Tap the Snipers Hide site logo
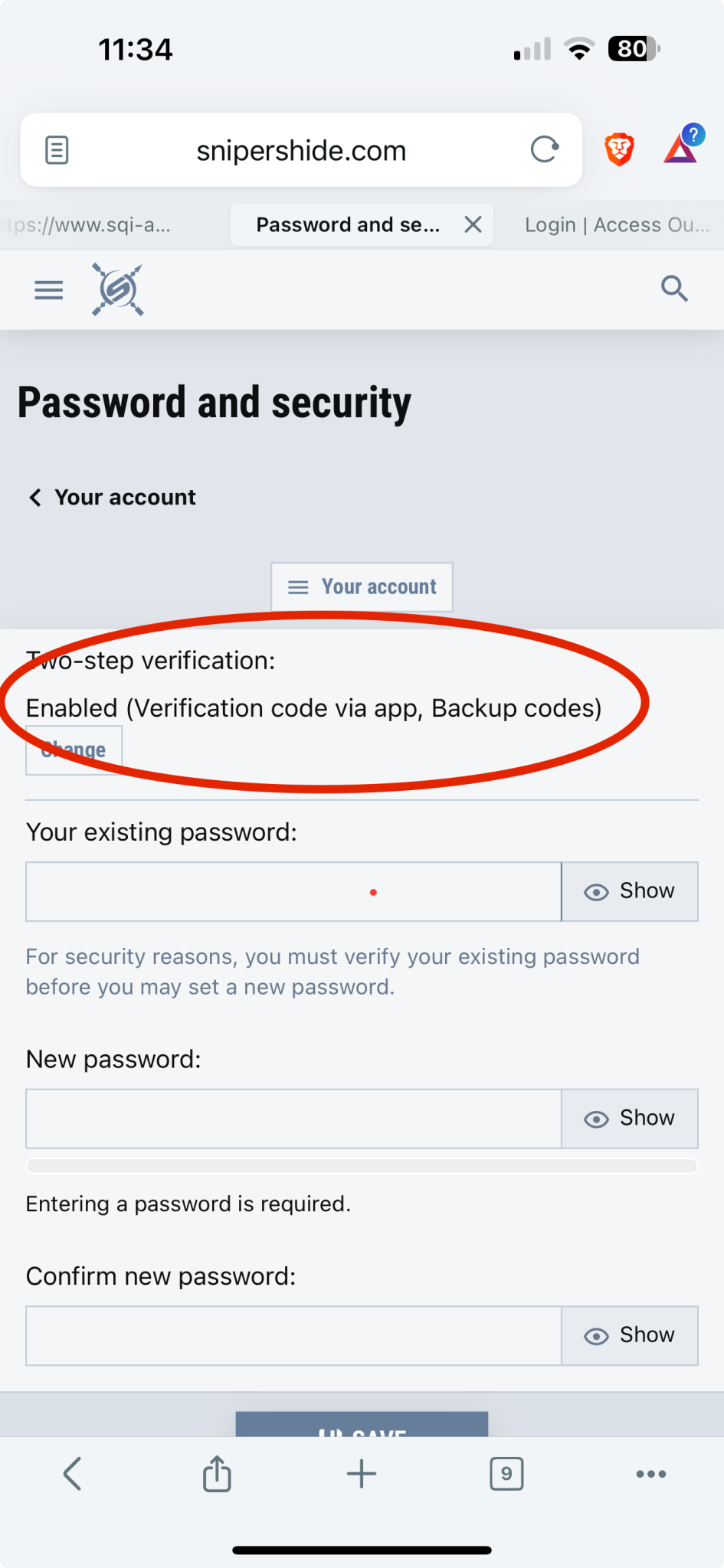This screenshot has height=1568, width=724. [118, 289]
